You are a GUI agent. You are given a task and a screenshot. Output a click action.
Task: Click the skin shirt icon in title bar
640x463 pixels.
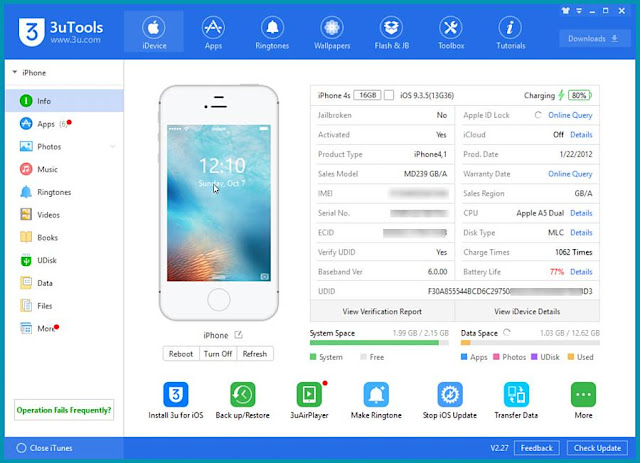coord(565,11)
